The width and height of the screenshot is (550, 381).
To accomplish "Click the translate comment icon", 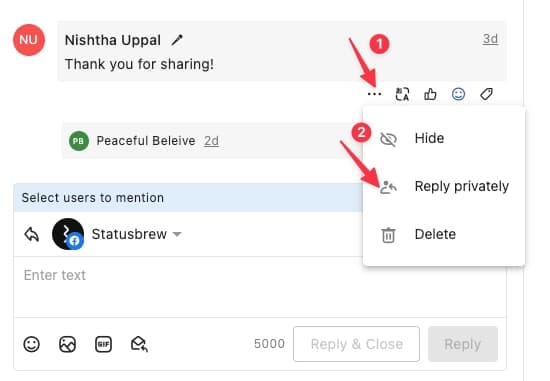I will [x=402, y=94].
